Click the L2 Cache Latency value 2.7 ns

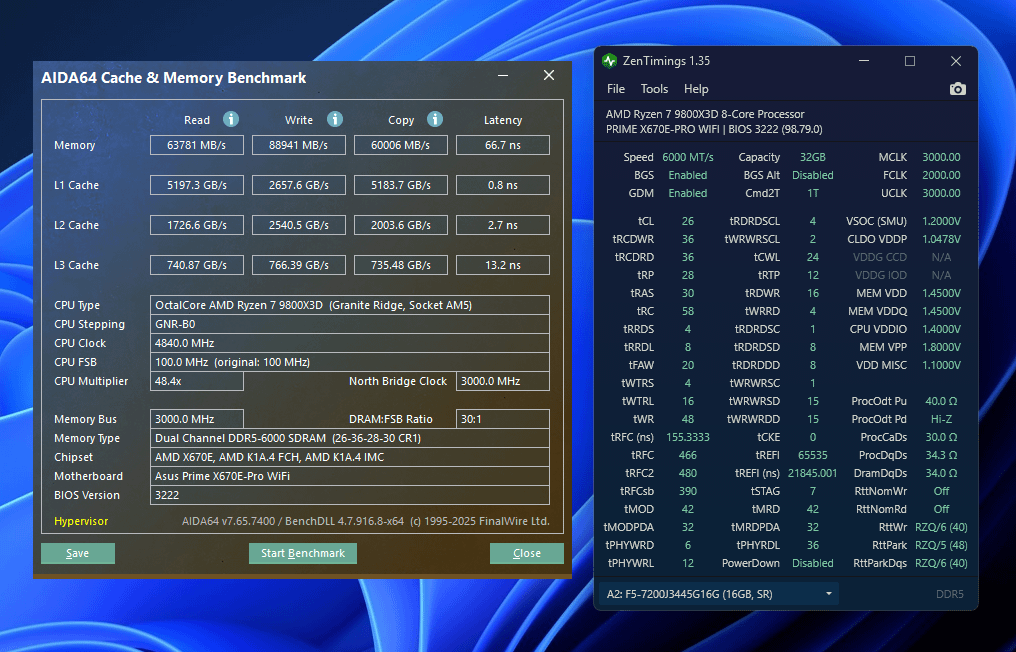(x=503, y=226)
